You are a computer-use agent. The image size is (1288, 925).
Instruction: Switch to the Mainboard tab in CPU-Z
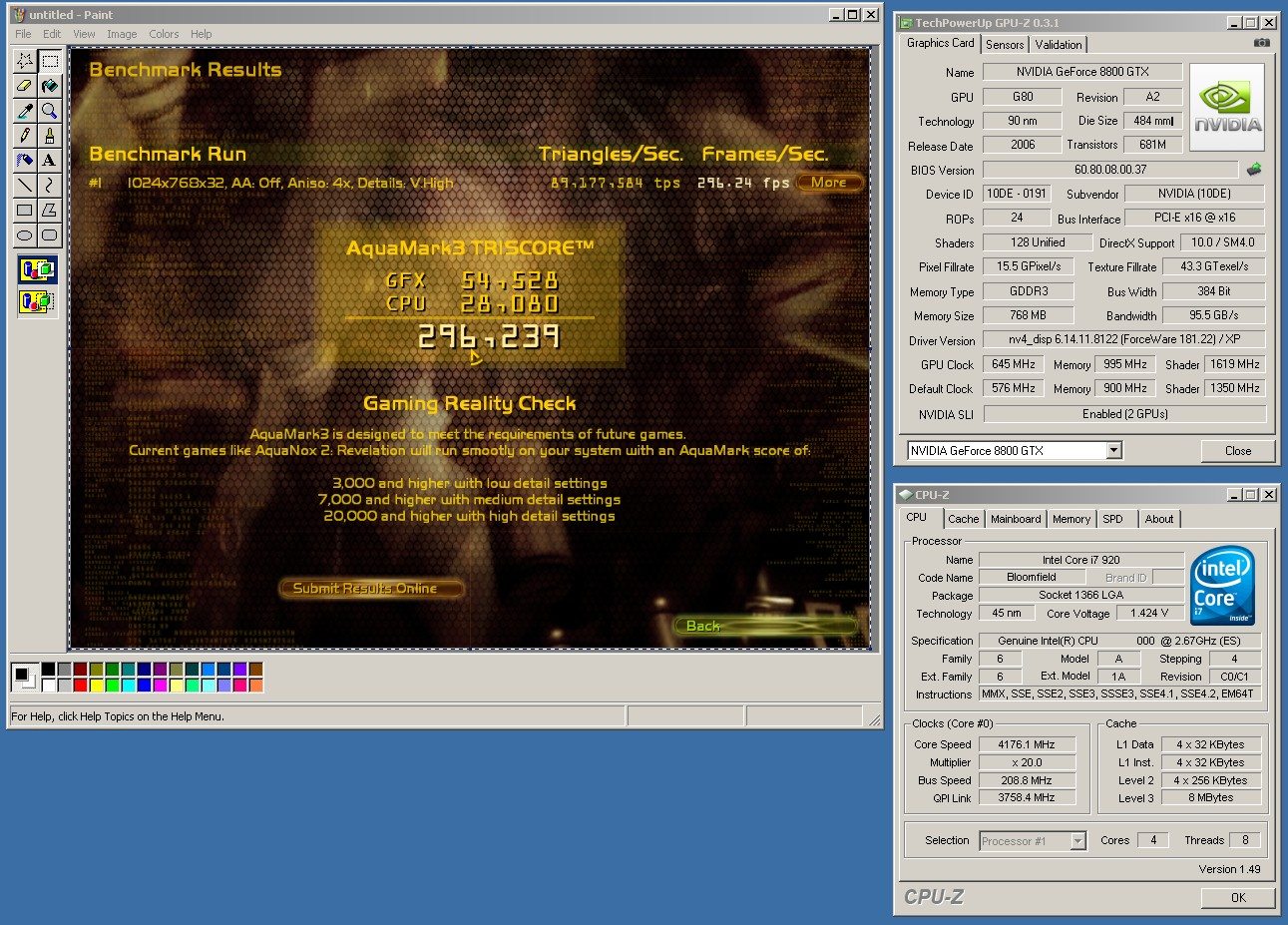1016,519
